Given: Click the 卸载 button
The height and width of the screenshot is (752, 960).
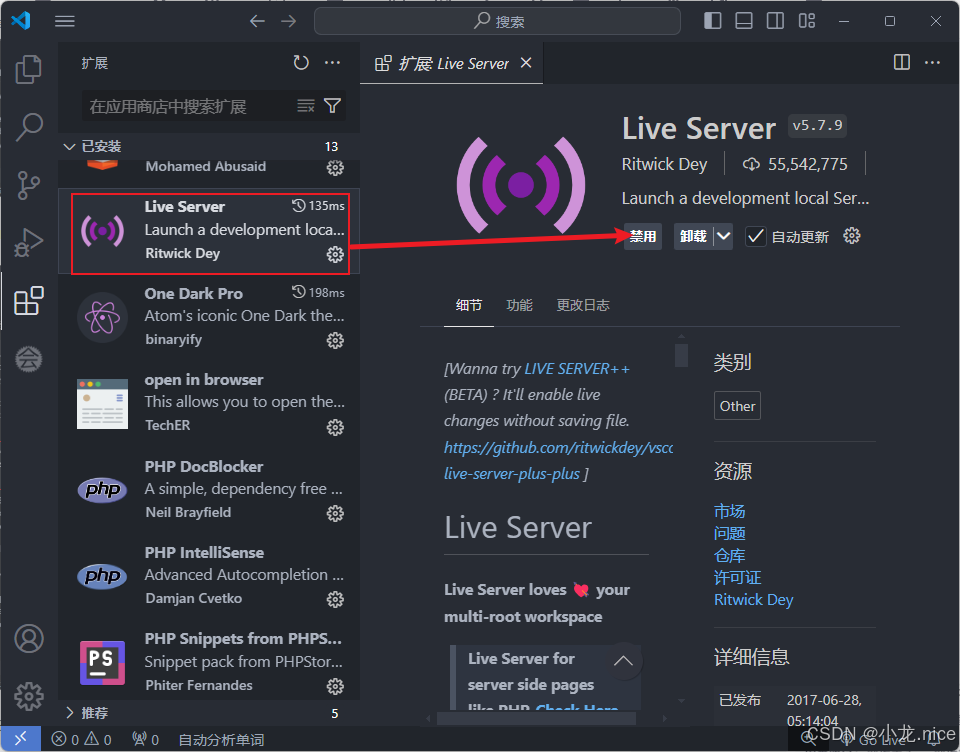Looking at the screenshot, I should (693, 236).
